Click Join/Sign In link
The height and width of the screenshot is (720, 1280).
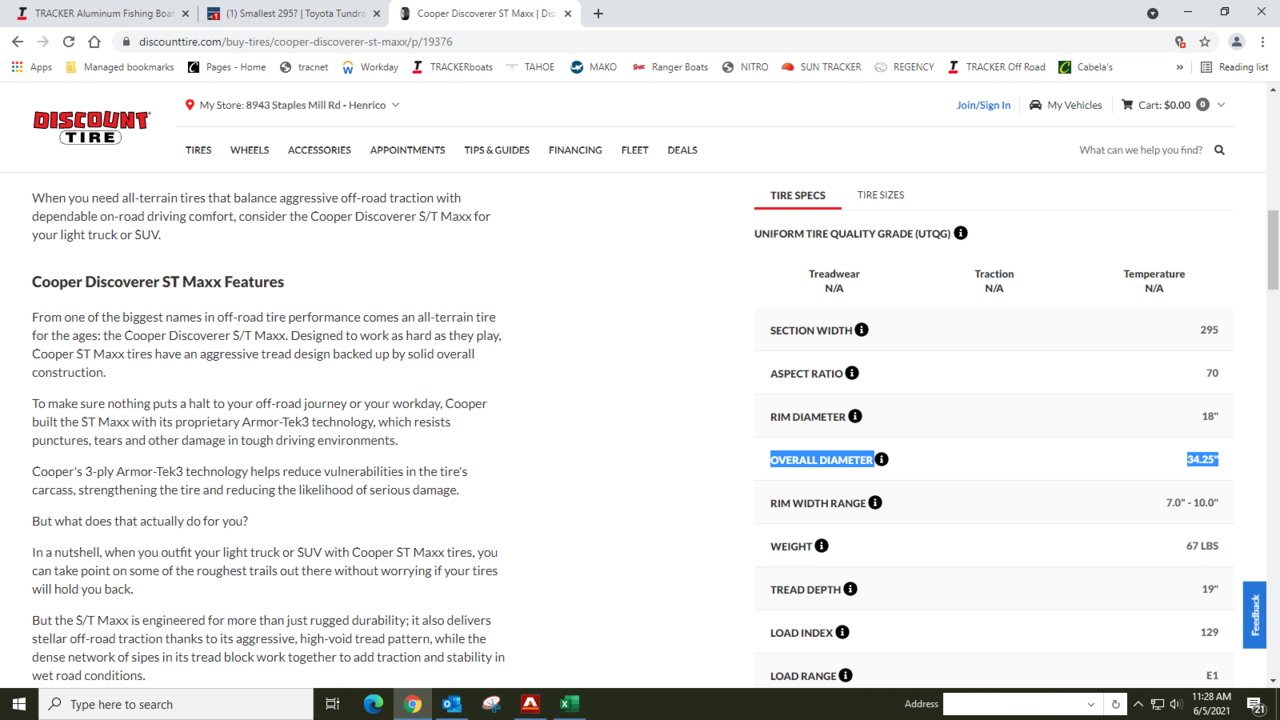(983, 105)
